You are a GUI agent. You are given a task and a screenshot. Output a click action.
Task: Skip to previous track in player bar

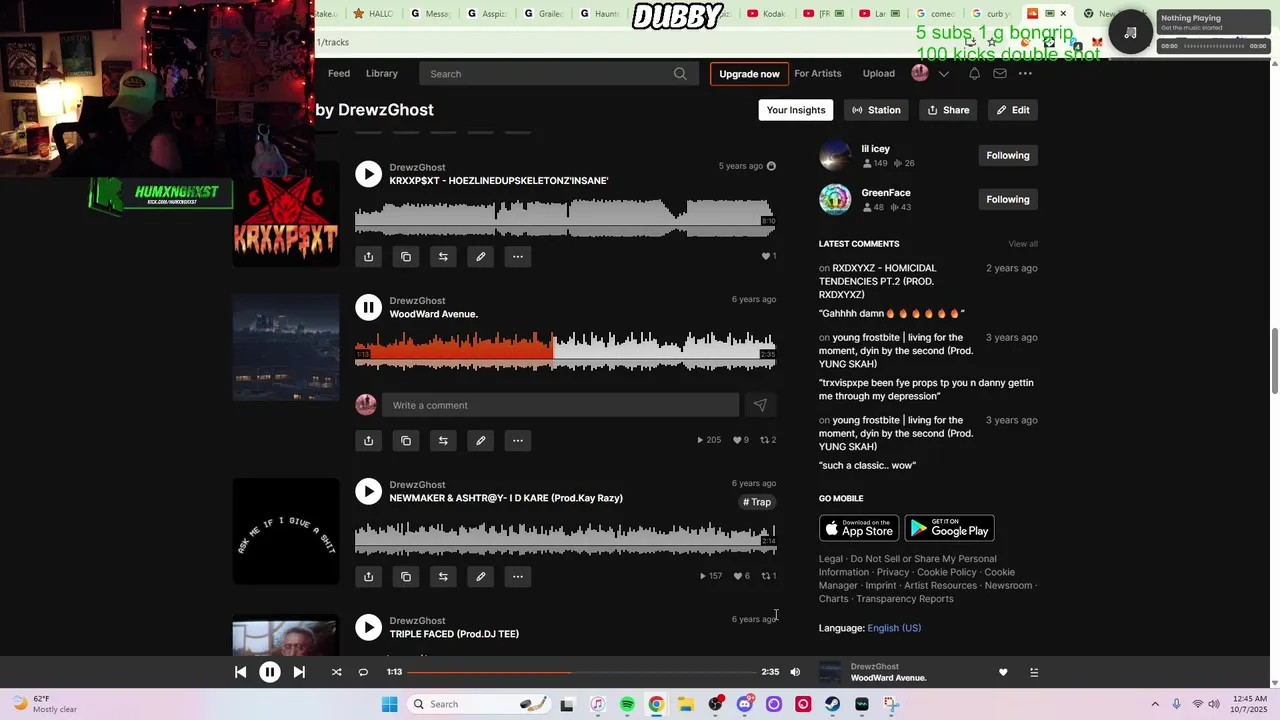[x=241, y=672]
